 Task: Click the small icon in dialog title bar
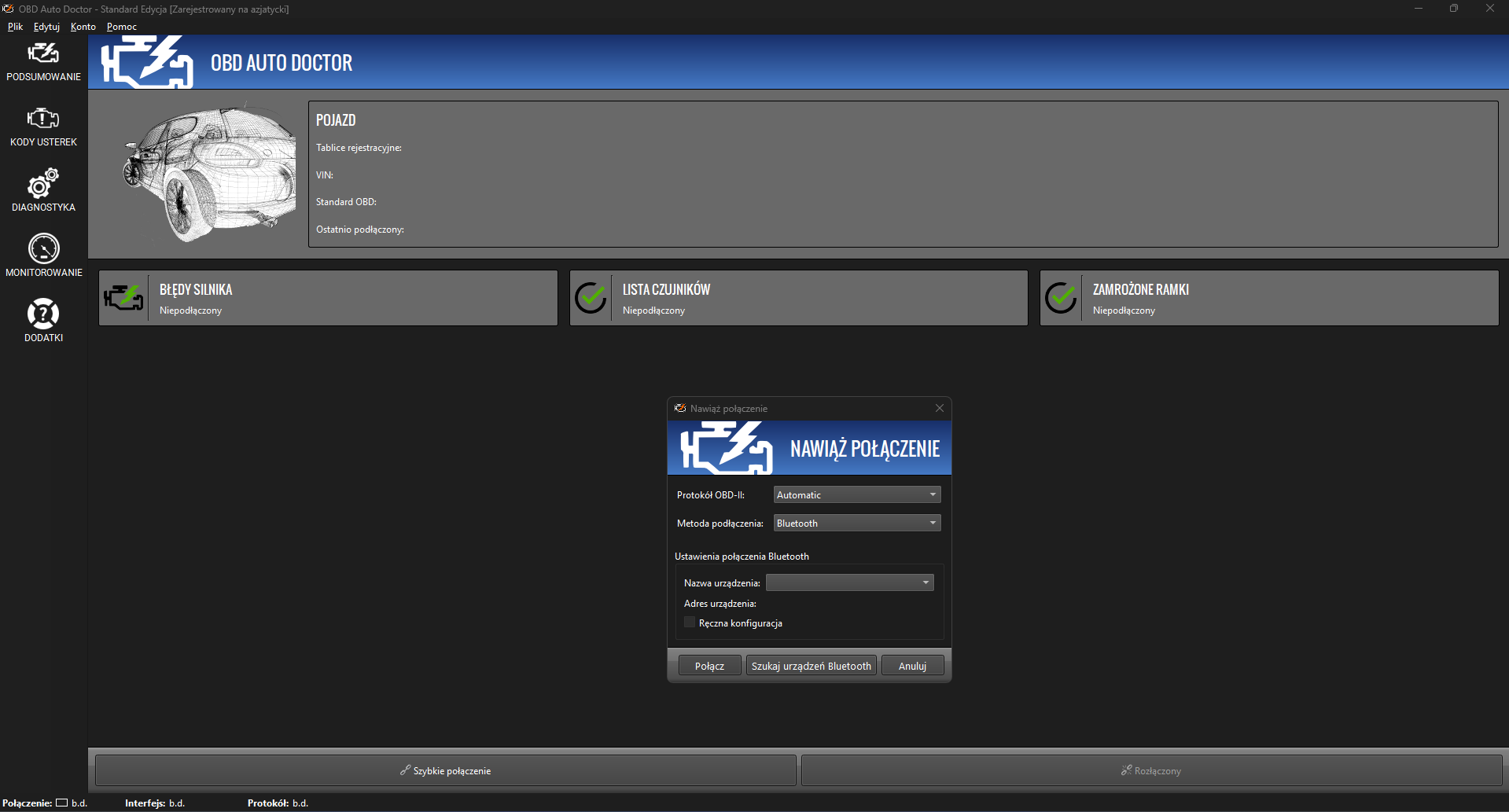click(x=680, y=408)
